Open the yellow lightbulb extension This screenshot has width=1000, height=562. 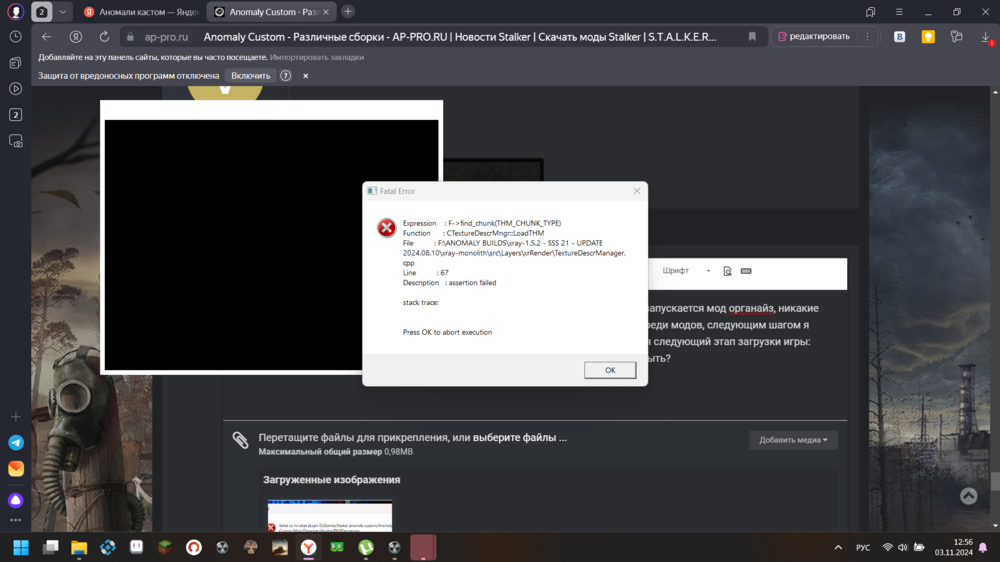point(928,37)
